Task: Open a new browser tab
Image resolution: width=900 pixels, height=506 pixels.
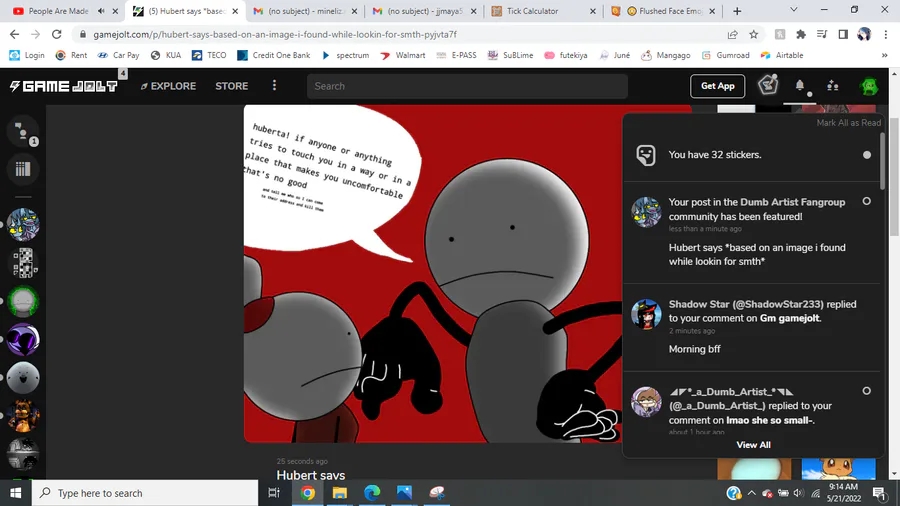Action: coord(737,11)
